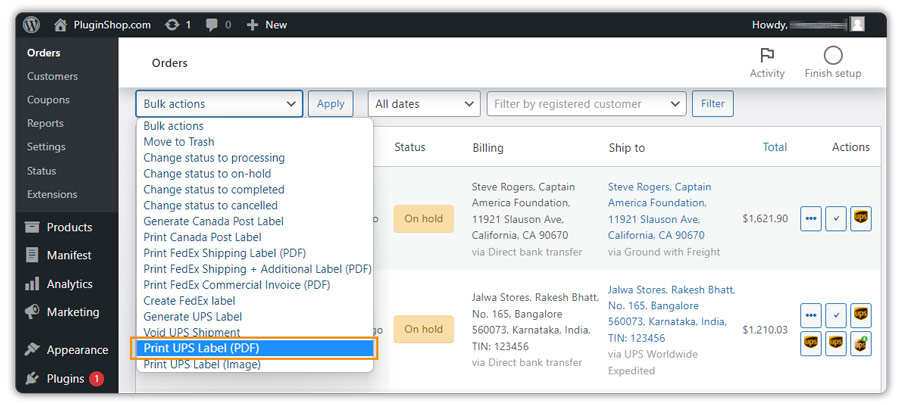
Task: Go to Customers in the sidebar
Action: (x=52, y=76)
